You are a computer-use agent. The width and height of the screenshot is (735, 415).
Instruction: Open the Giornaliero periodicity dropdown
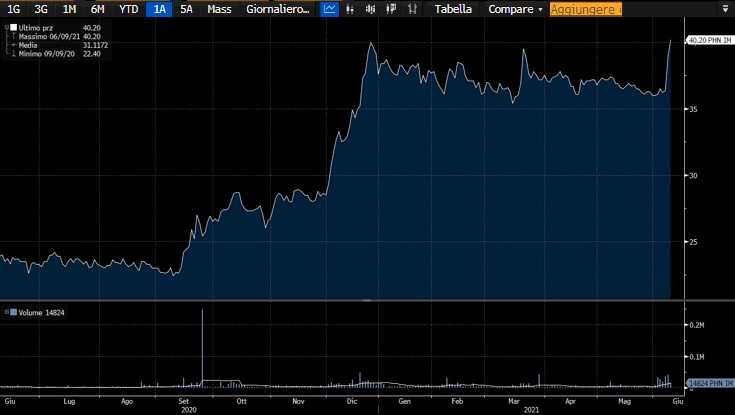pyautogui.click(x=278, y=9)
